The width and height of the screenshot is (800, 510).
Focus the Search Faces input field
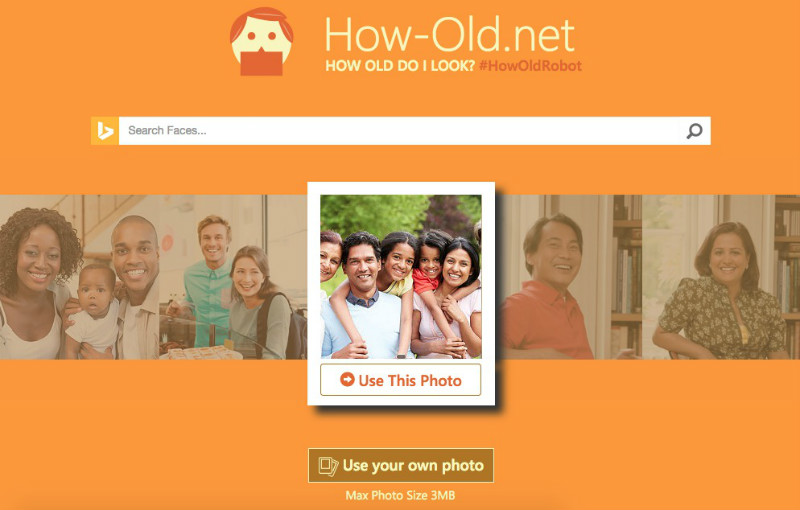pyautogui.click(x=401, y=131)
